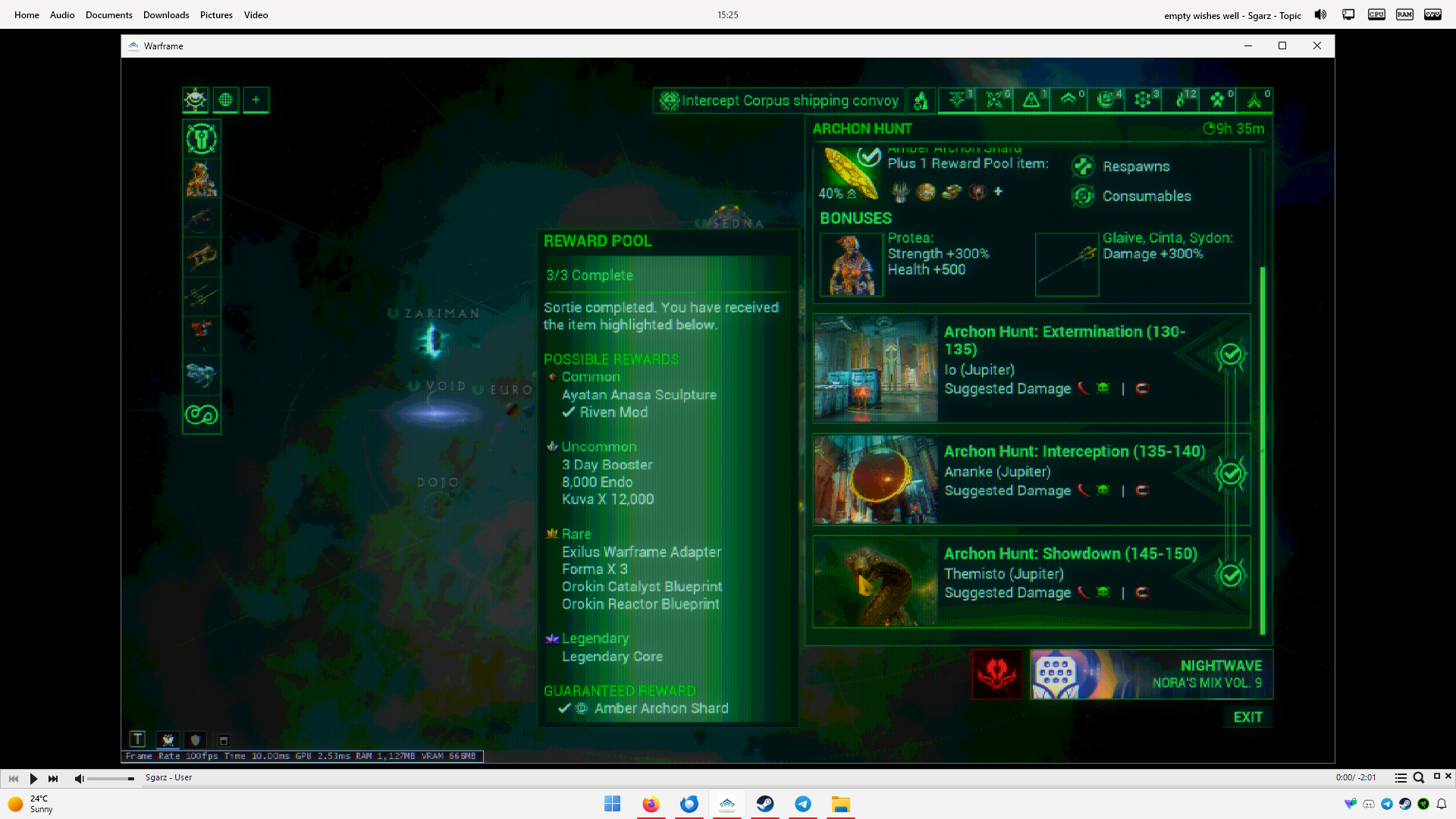This screenshot has height=819, width=1456.
Task: Open the Downloads menu in top bar
Action: point(166,14)
